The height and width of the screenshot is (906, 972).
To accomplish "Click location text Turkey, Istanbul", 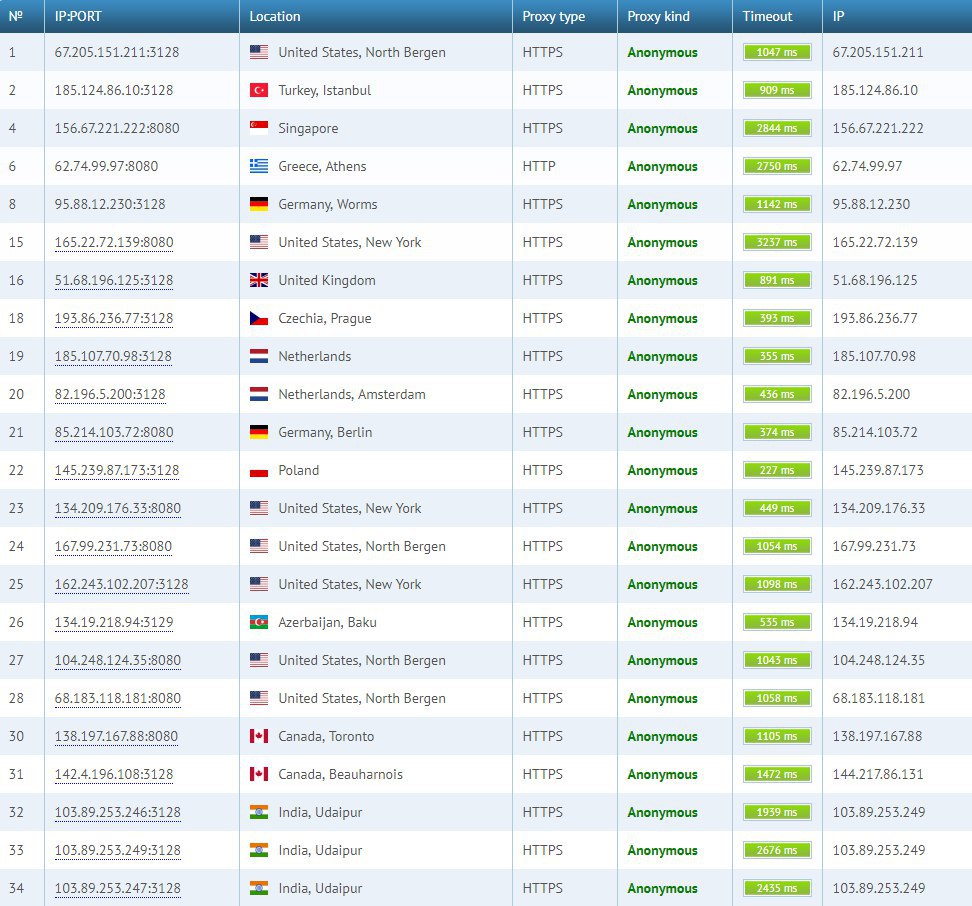I will point(325,90).
